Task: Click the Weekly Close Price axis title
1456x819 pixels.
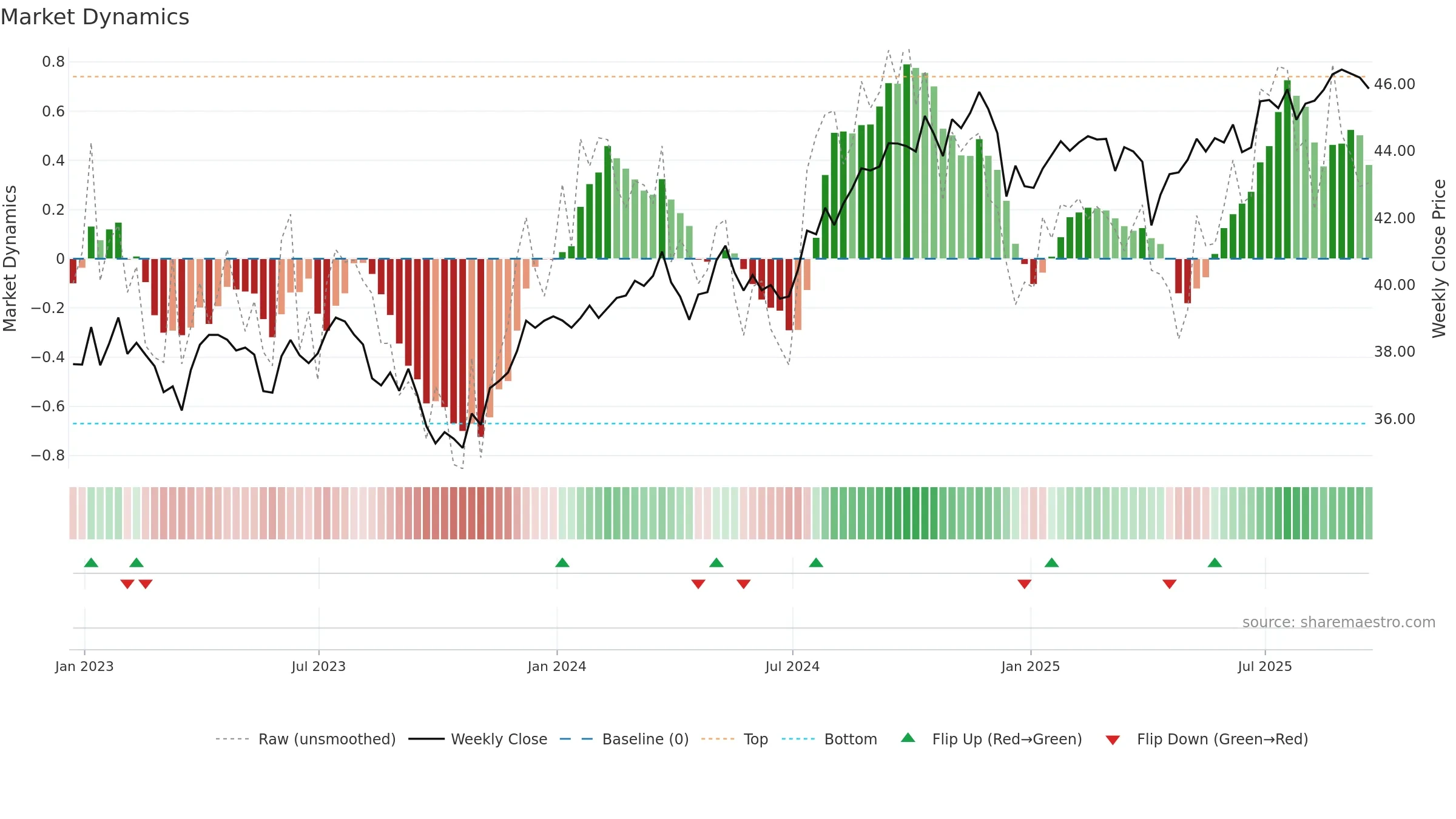Action: point(1440,258)
